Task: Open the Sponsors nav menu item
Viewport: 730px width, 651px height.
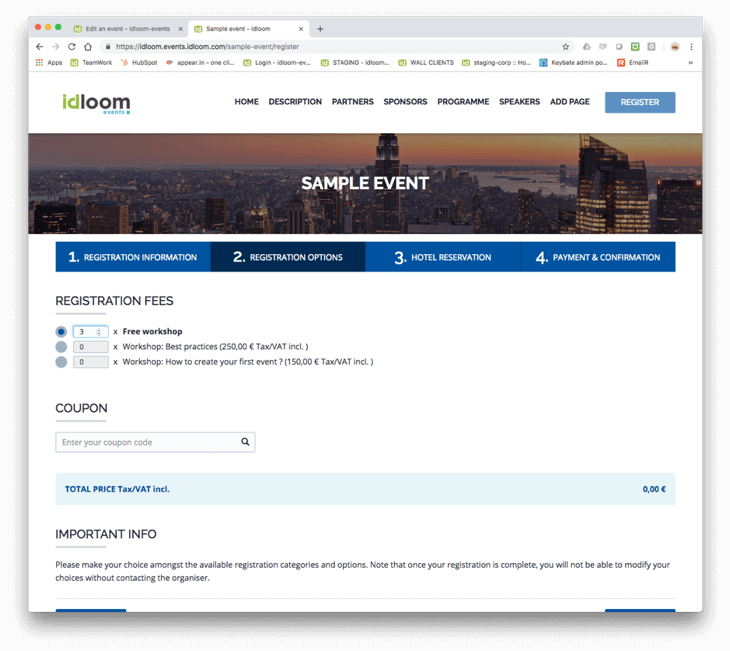Action: [x=405, y=102]
